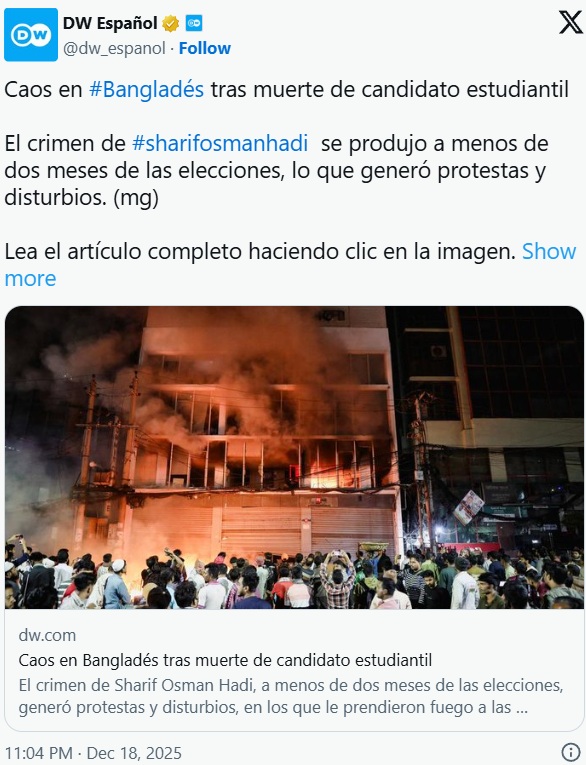
Task: Click the DW affiliation badge icon
Action: [194, 23]
